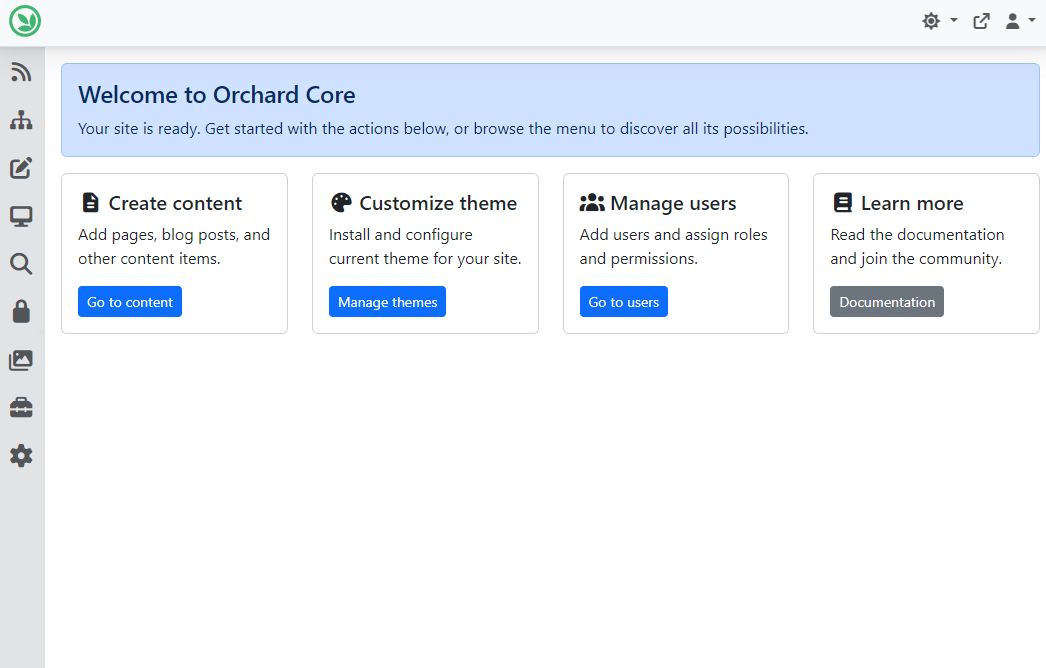
Task: Click the Orchard Core leaf logo
Action: click(25, 21)
